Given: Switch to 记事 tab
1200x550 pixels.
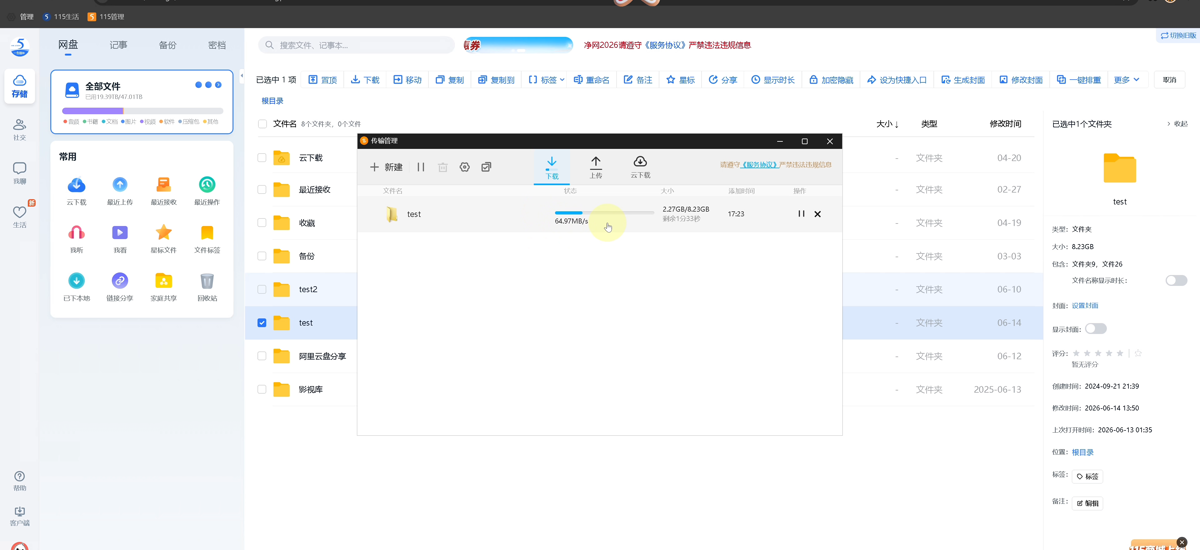Looking at the screenshot, I should (118, 45).
